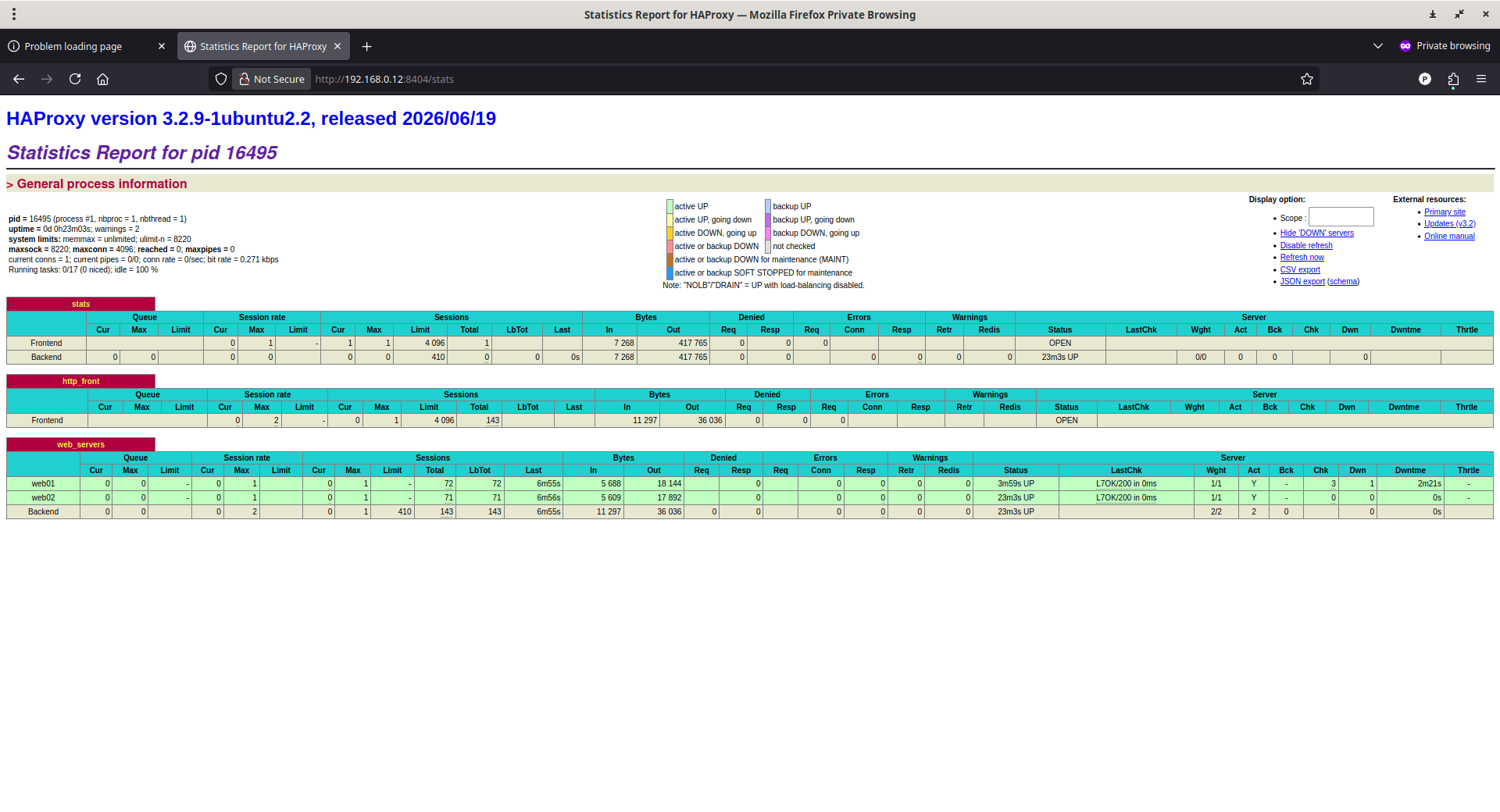Image resolution: width=1500 pixels, height=812 pixels.
Task: Open the JSON export link
Action: click(1302, 281)
